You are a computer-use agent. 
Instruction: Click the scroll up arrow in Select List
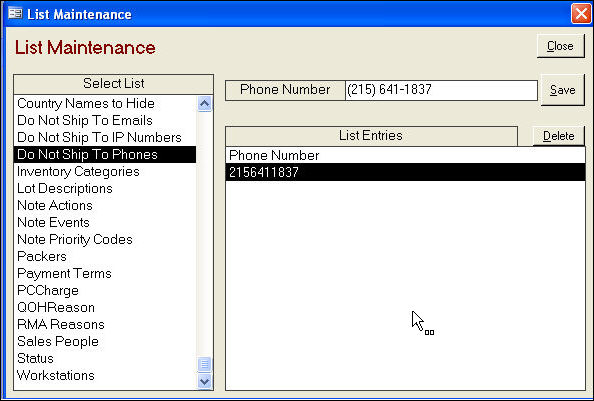(205, 104)
